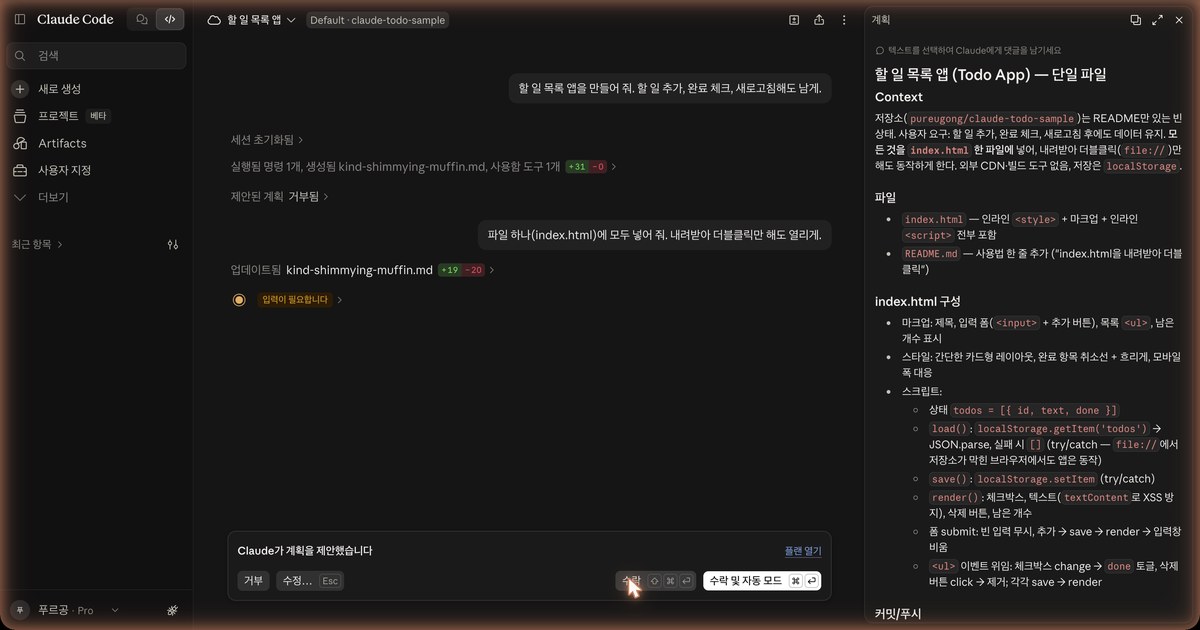Click the todos = [{ id, text, done }] code
1200x630 pixels.
click(1035, 410)
